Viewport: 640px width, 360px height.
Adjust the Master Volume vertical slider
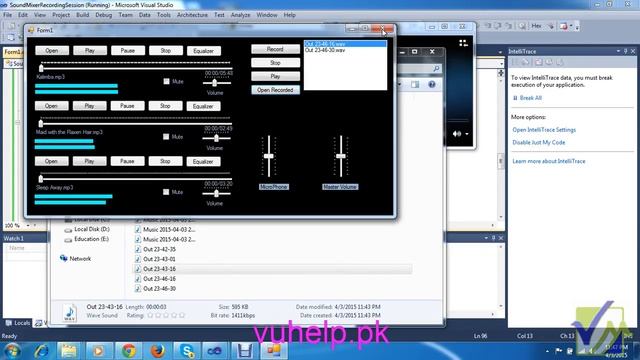pyautogui.click(x=341, y=156)
